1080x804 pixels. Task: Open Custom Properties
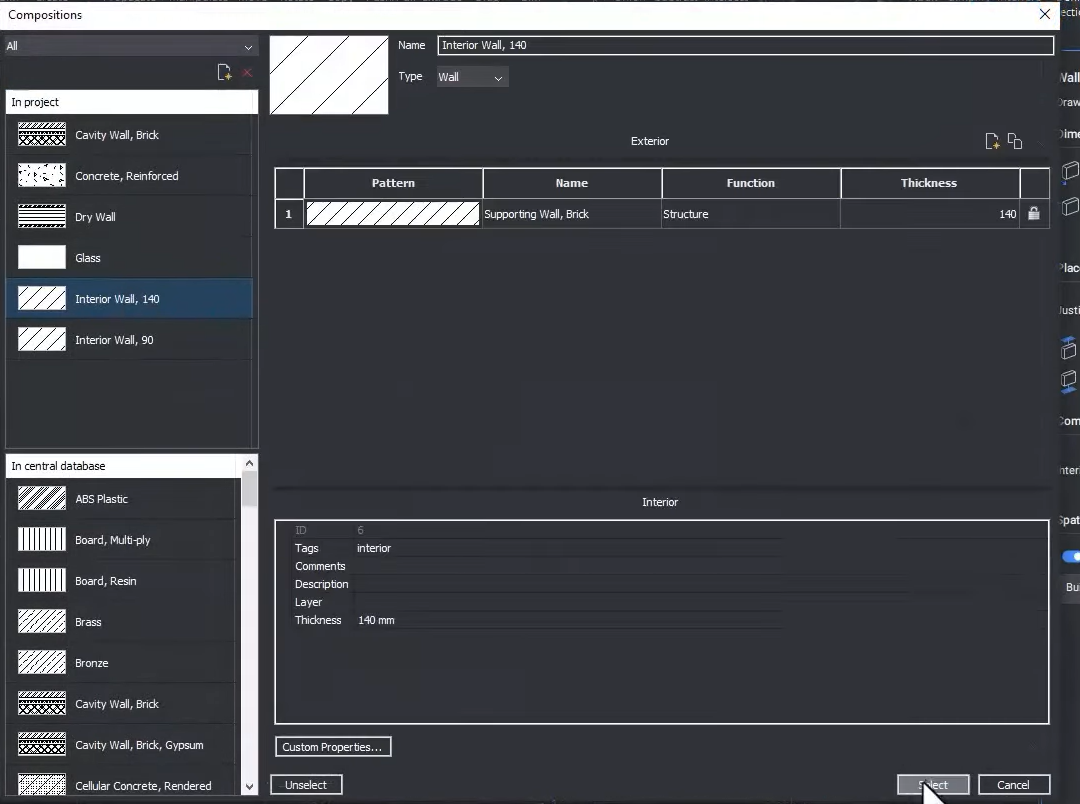pyautogui.click(x=333, y=746)
